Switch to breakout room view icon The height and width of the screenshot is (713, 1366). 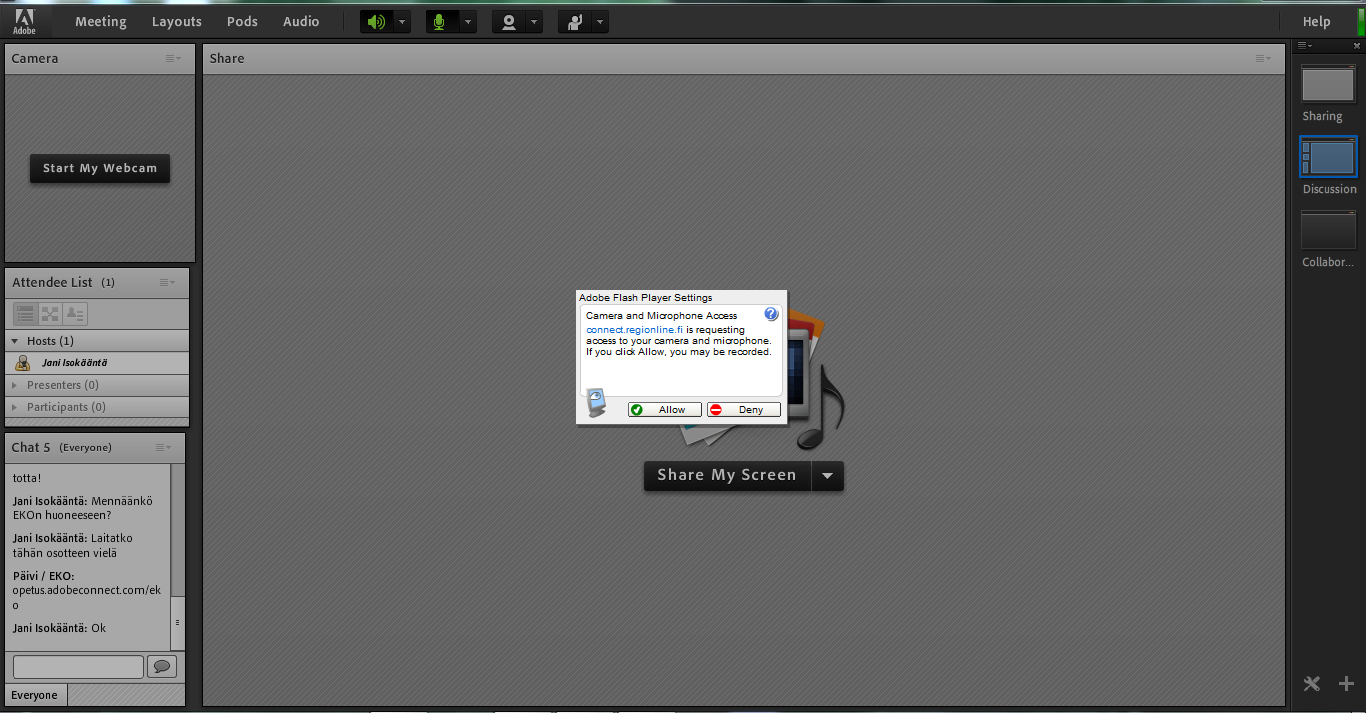pyautogui.click(x=50, y=314)
